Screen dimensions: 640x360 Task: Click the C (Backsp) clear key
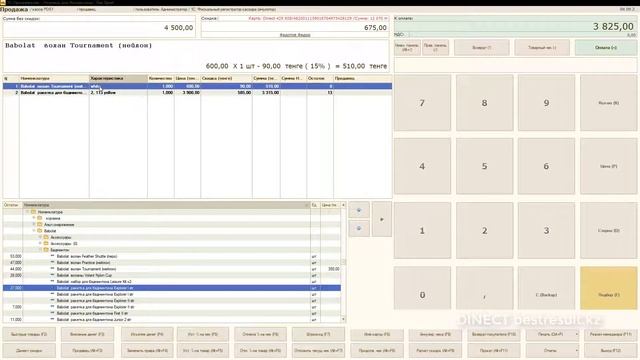pyautogui.click(x=546, y=288)
